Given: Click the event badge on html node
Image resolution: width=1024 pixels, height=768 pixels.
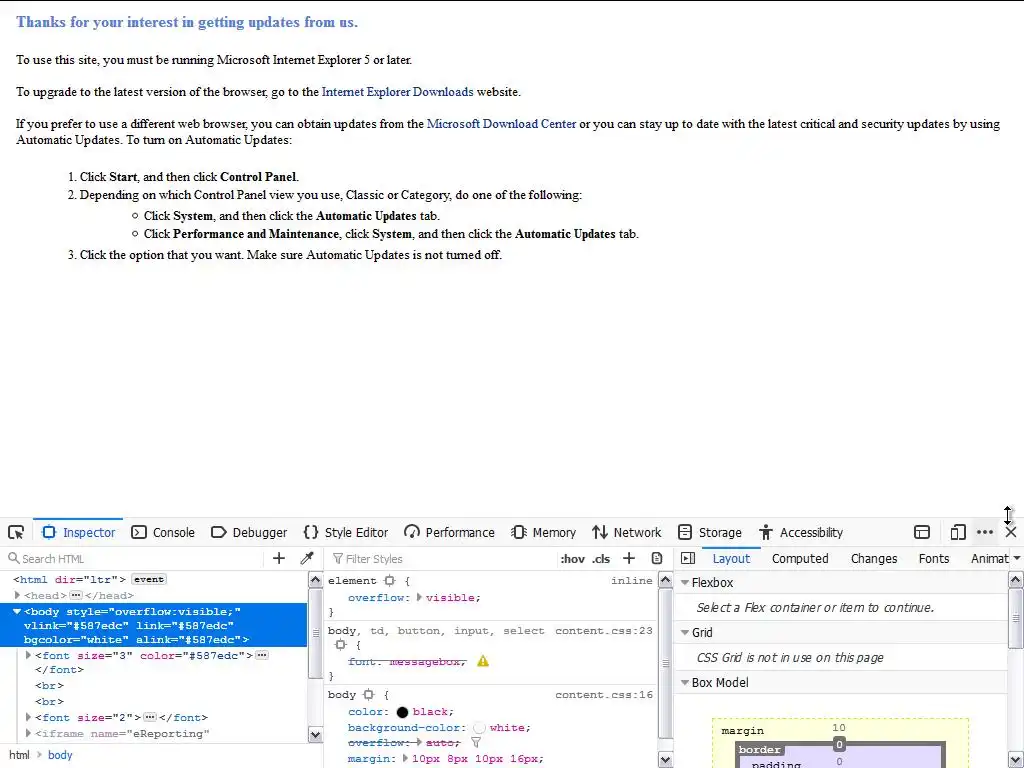Looking at the screenshot, I should (149, 579).
